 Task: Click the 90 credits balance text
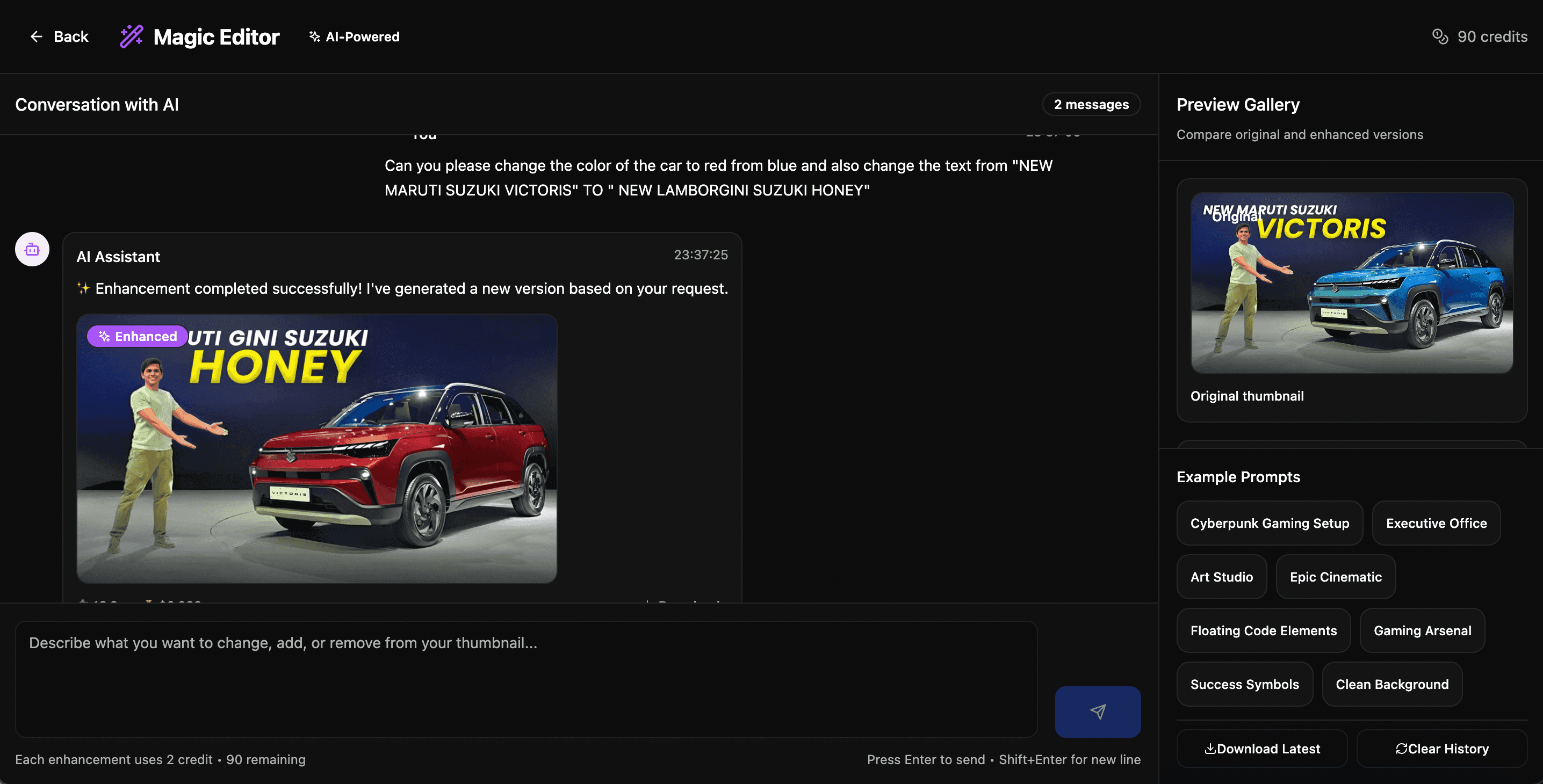click(1491, 37)
